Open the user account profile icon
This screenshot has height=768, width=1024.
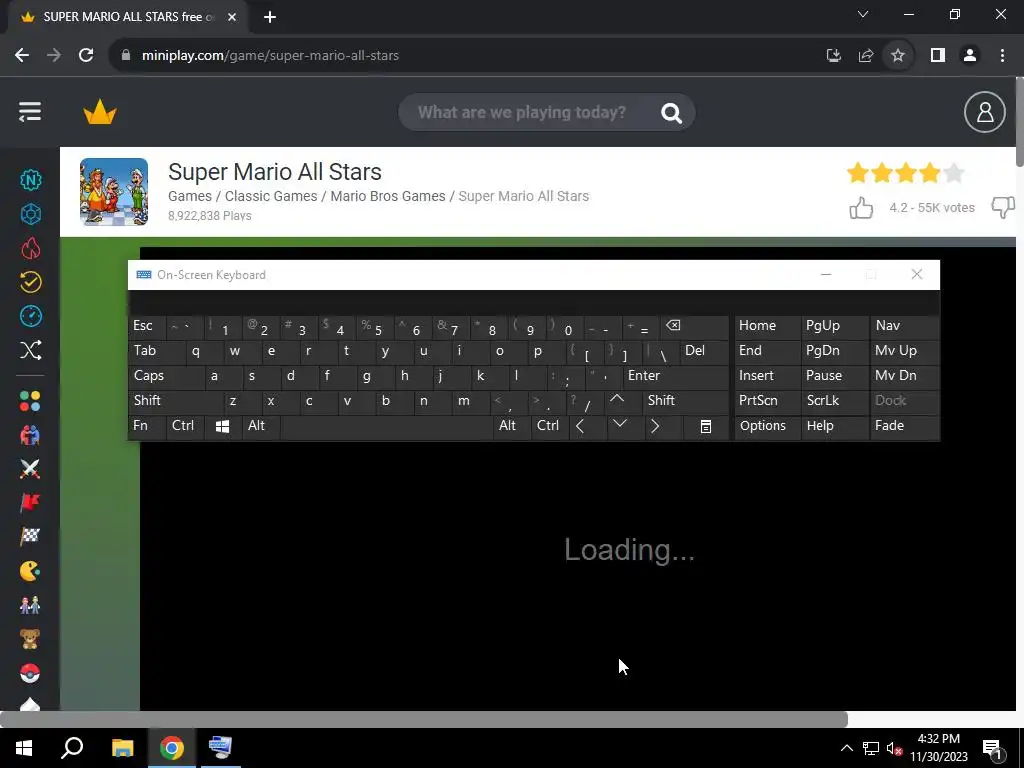click(984, 112)
